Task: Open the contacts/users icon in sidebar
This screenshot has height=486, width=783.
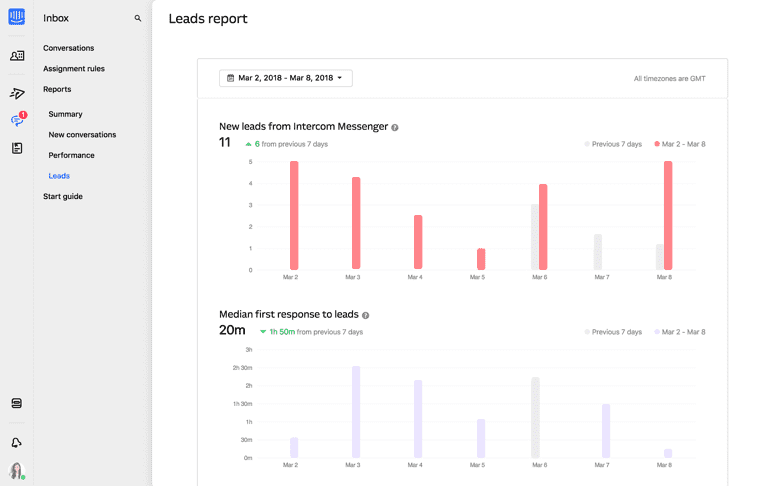Action: (x=17, y=56)
